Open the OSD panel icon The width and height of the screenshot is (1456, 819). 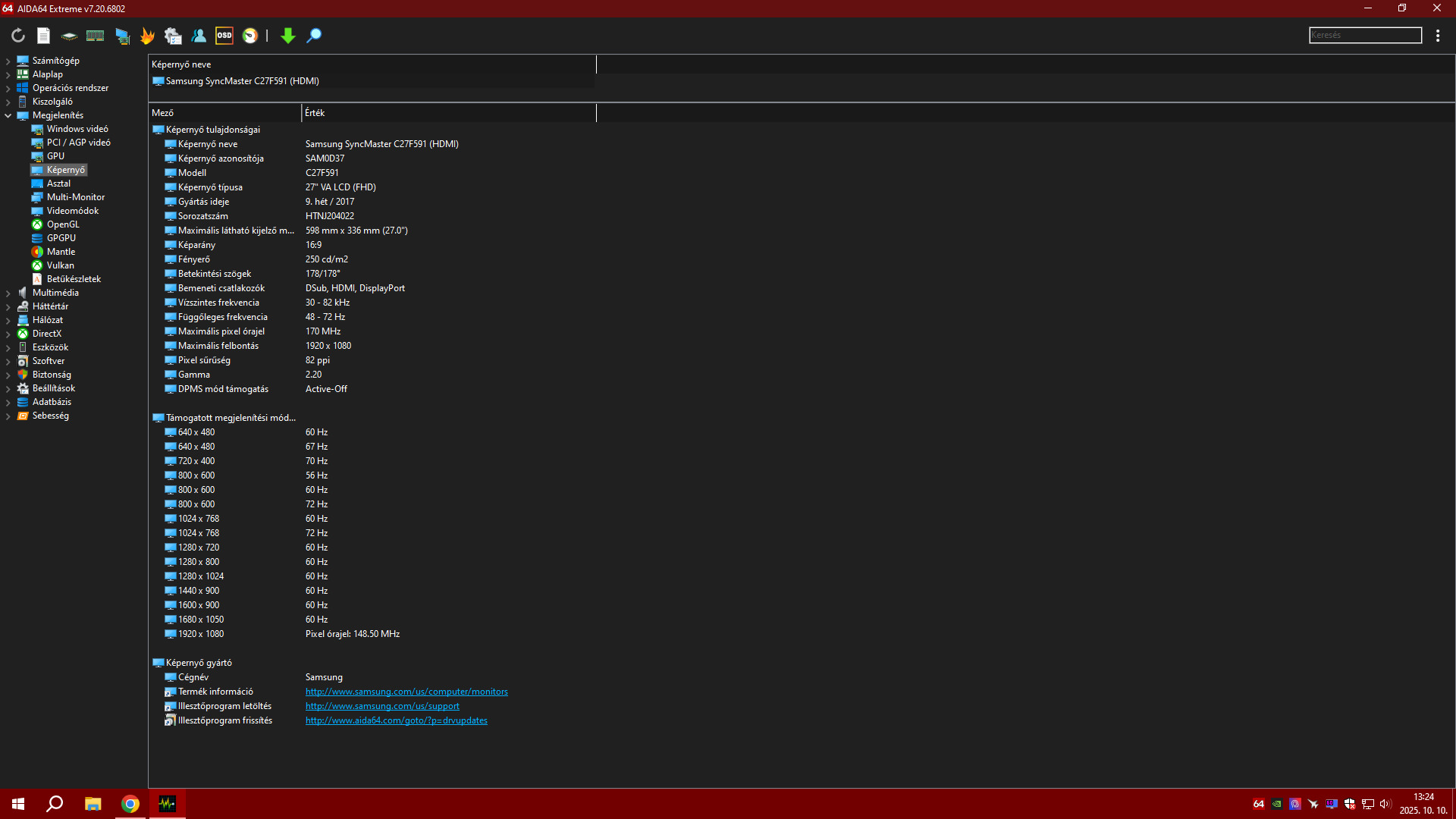[224, 36]
